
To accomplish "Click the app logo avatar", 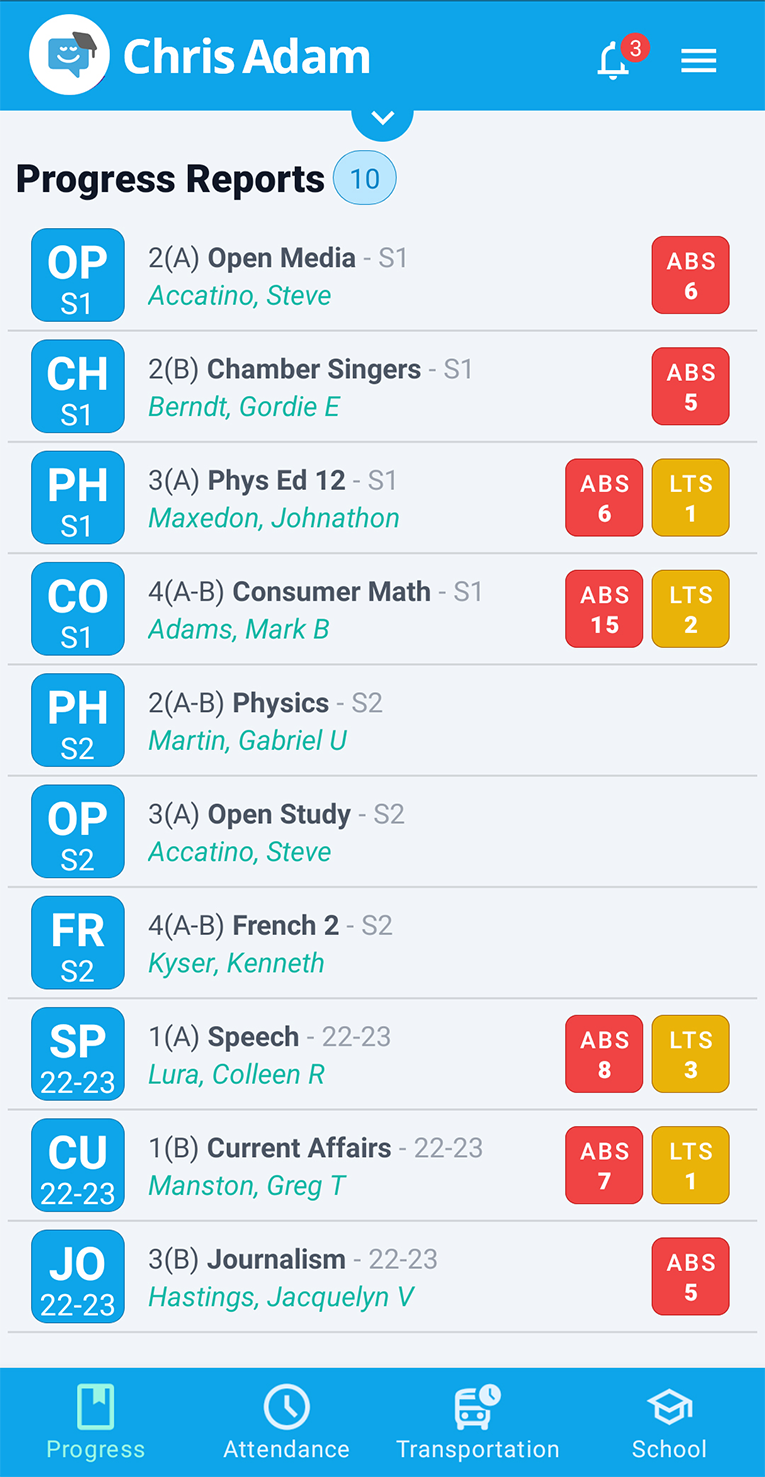I will tap(68, 56).
